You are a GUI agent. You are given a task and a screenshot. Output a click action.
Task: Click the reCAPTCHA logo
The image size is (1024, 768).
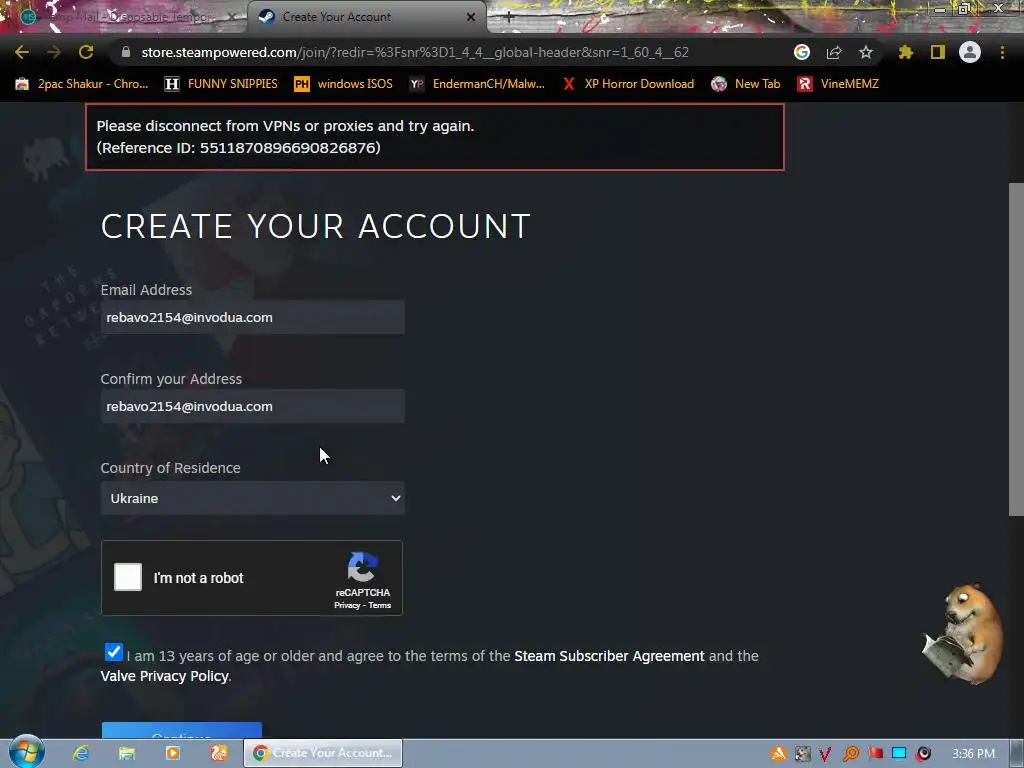(362, 567)
